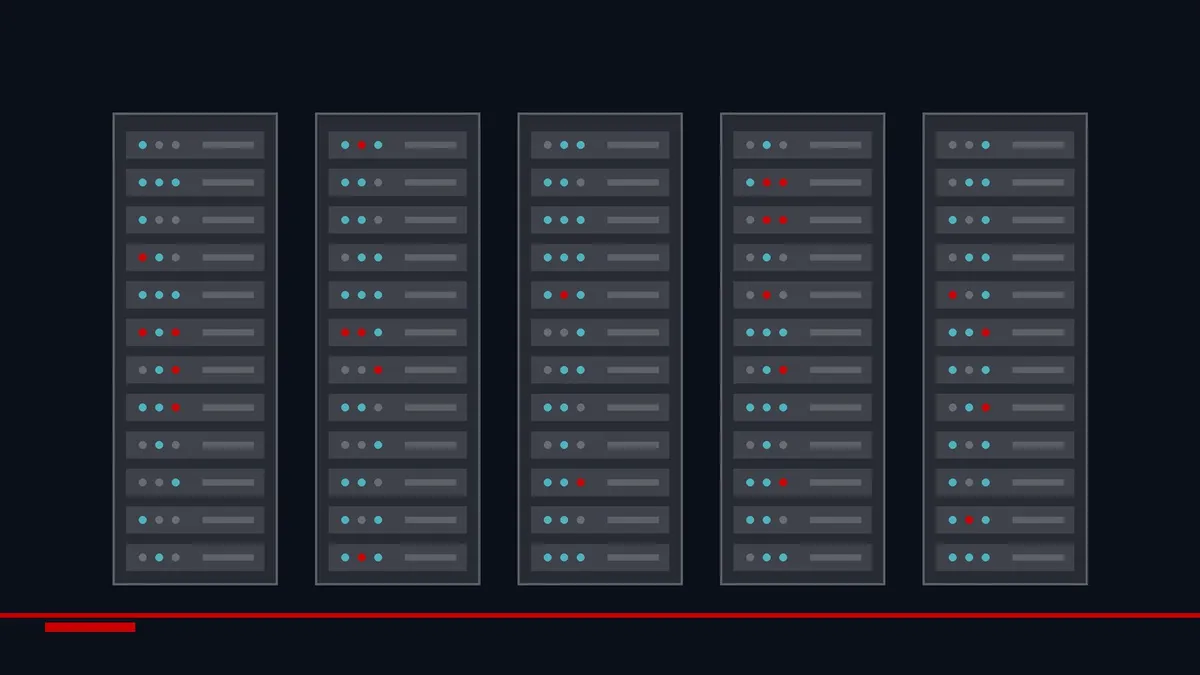The image size is (1200, 675).
Task: Select the middle server rack
Action: point(600,349)
